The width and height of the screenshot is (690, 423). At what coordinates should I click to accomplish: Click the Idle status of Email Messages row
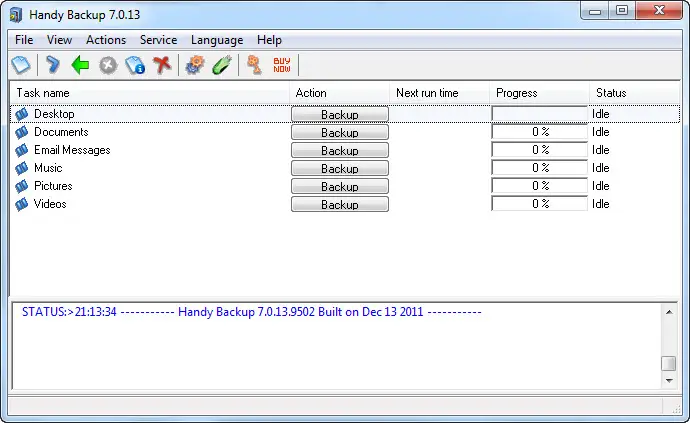601,150
